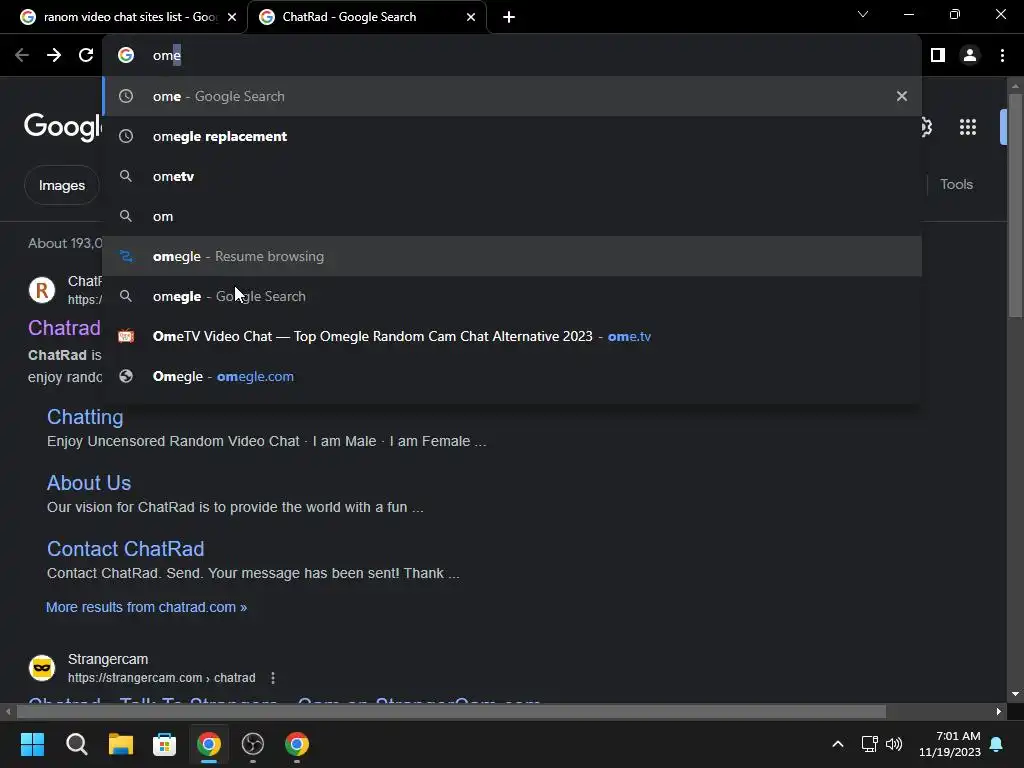This screenshot has height=768, width=1024.
Task: Open a new browser tab
Action: [509, 17]
